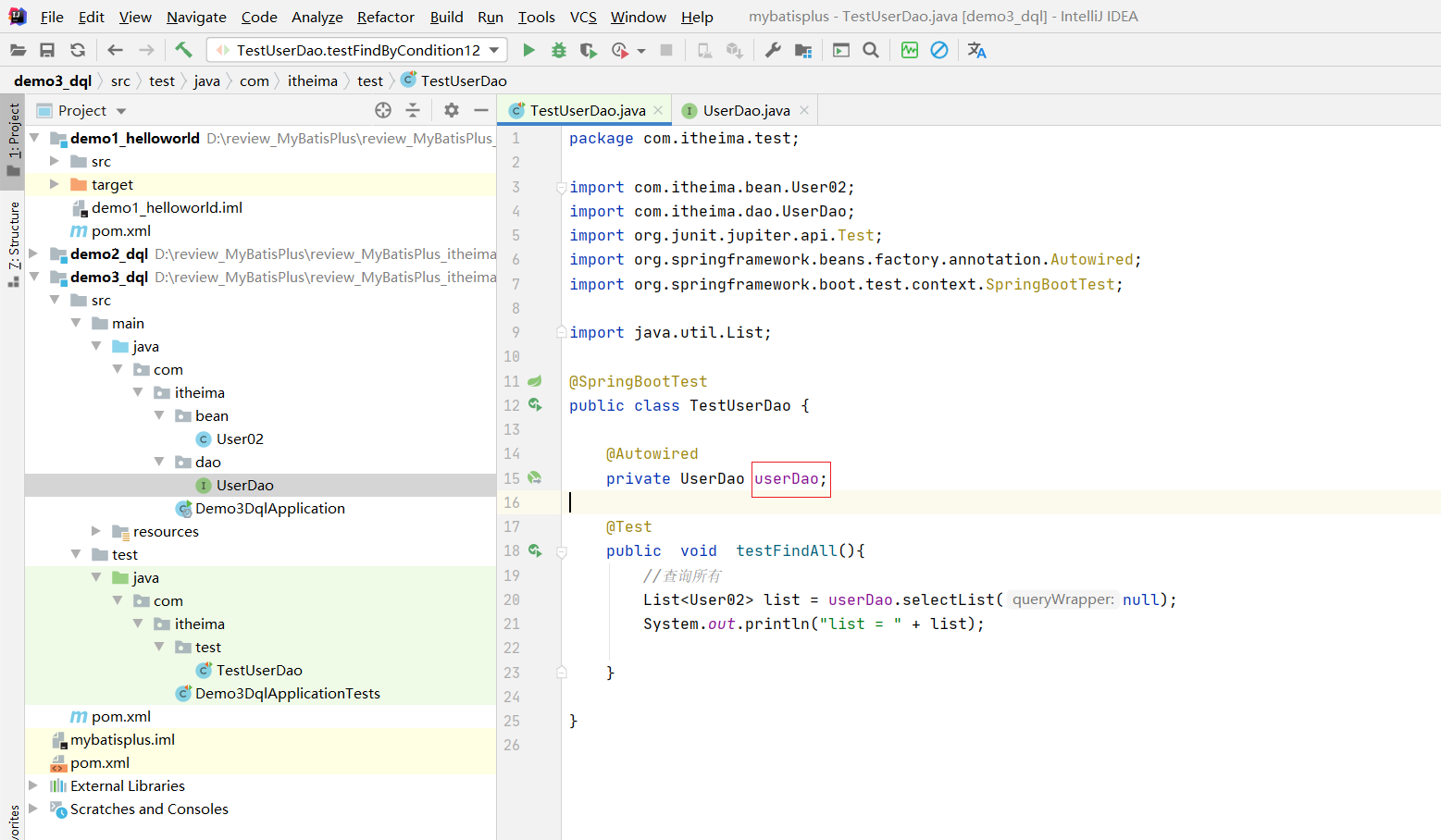Click the itheima breadcrumb in navigation bar
This screenshot has width=1441, height=840.
point(312,80)
